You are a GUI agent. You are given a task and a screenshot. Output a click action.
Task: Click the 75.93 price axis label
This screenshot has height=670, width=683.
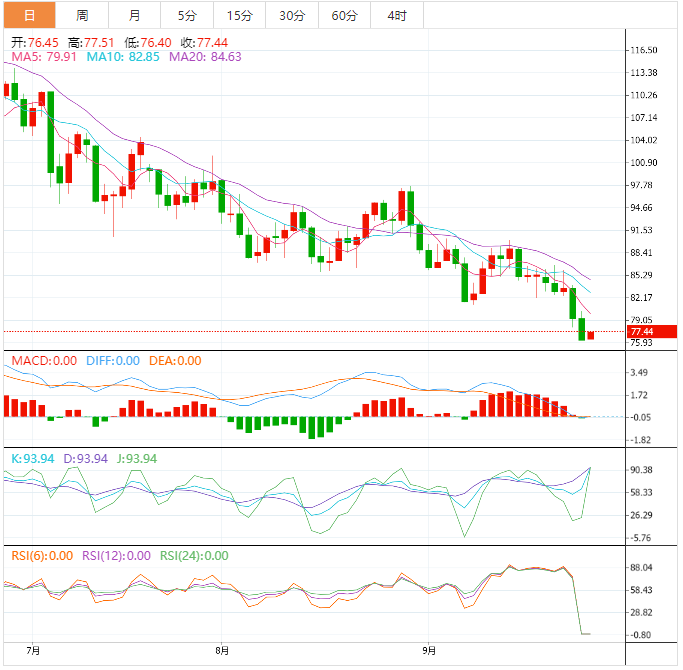tap(641, 343)
